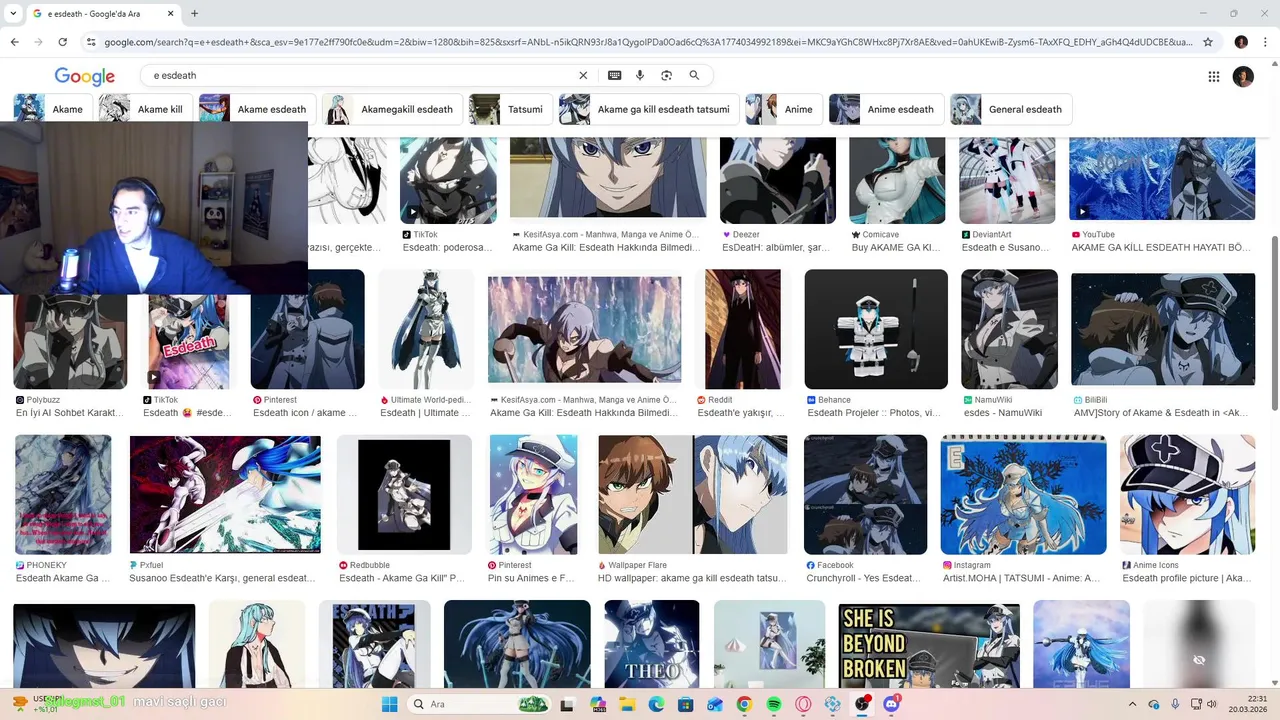Open the Pxfuel Susanoo vs Esdeath thumbnail
The image size is (1280, 720).
pyautogui.click(x=225, y=495)
